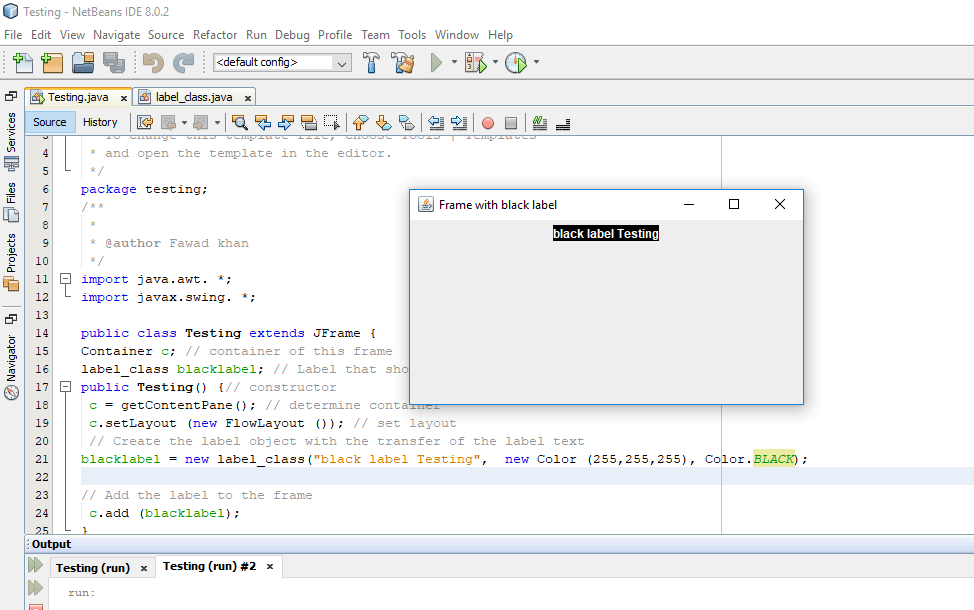The image size is (974, 610).
Task: Open the default config dropdown
Action: 341,62
